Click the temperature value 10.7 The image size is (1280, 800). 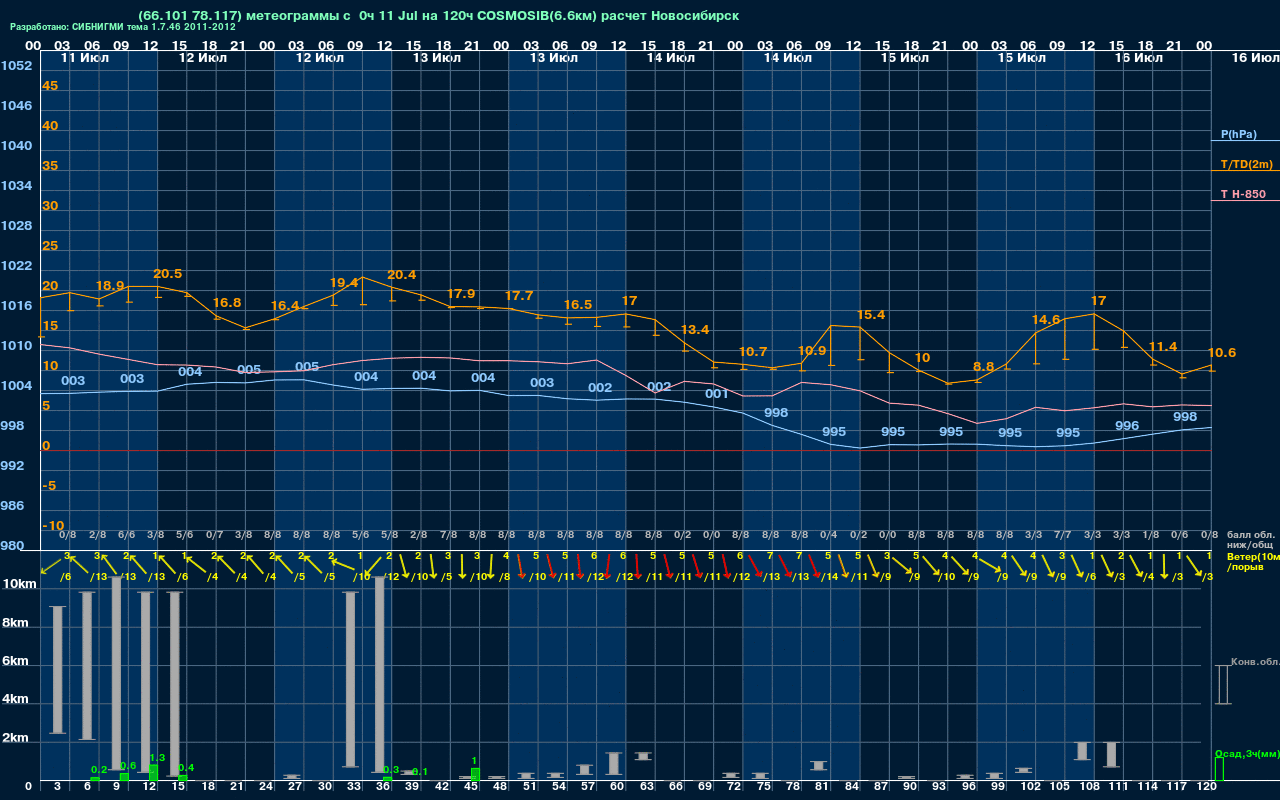click(753, 352)
